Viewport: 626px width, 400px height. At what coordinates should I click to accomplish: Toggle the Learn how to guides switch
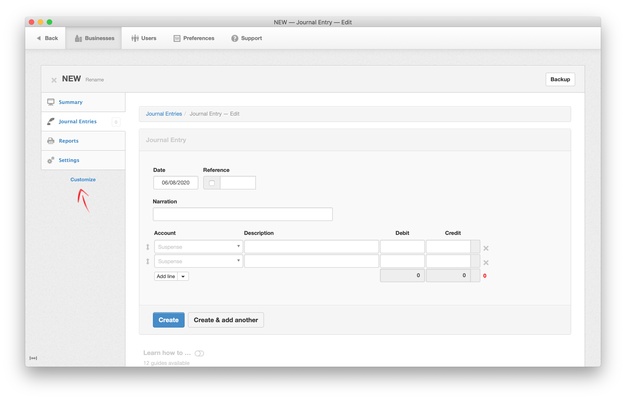pyautogui.click(x=199, y=353)
